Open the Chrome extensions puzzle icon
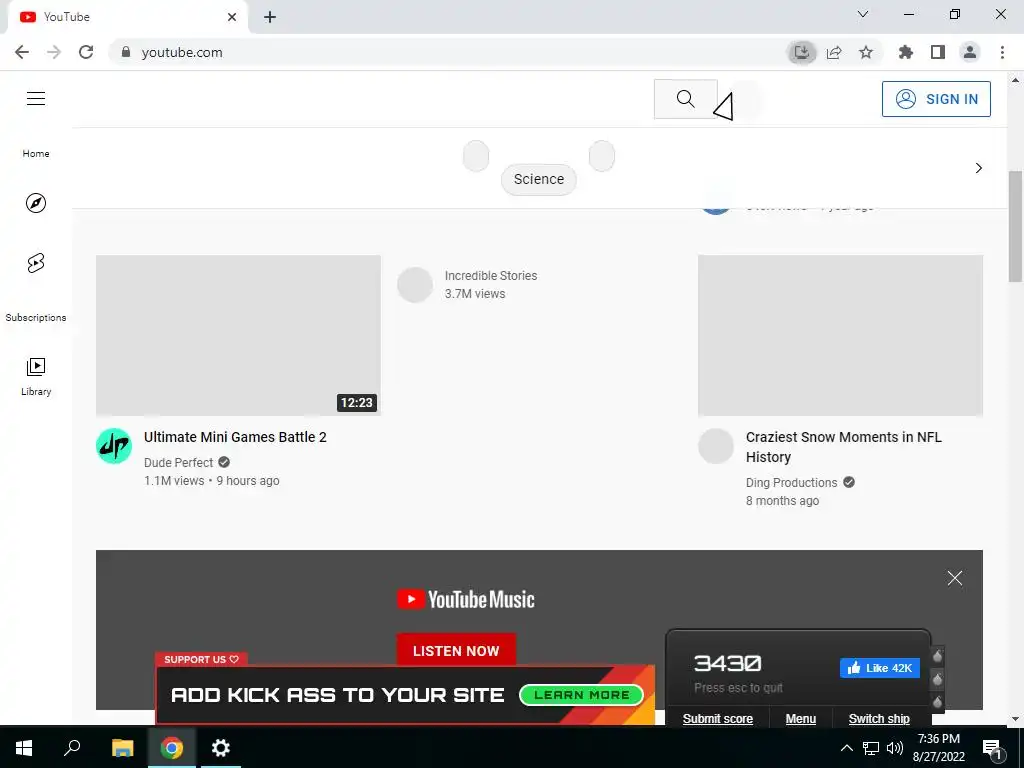Image resolution: width=1024 pixels, height=768 pixels. [906, 52]
